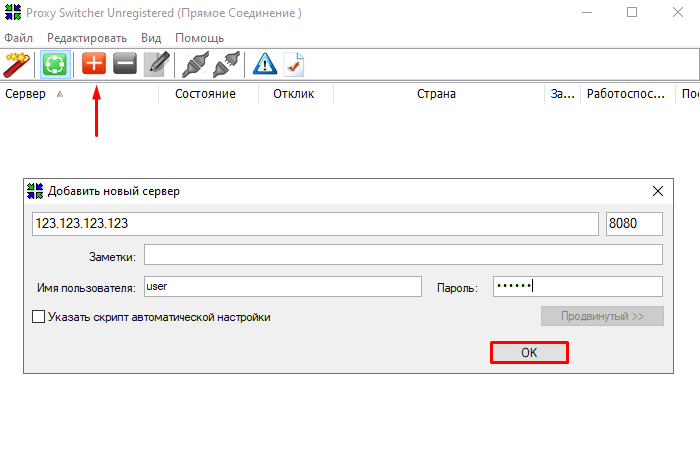Viewport: 700px width, 468px height.
Task: Click the Пароль password field
Action: [x=577, y=287]
